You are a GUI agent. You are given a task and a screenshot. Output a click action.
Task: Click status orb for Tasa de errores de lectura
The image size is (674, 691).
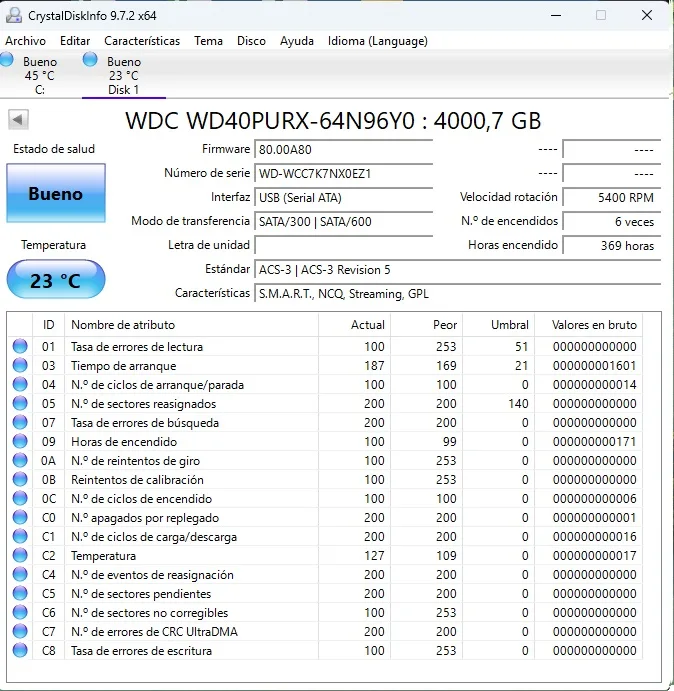pyautogui.click(x=20, y=347)
